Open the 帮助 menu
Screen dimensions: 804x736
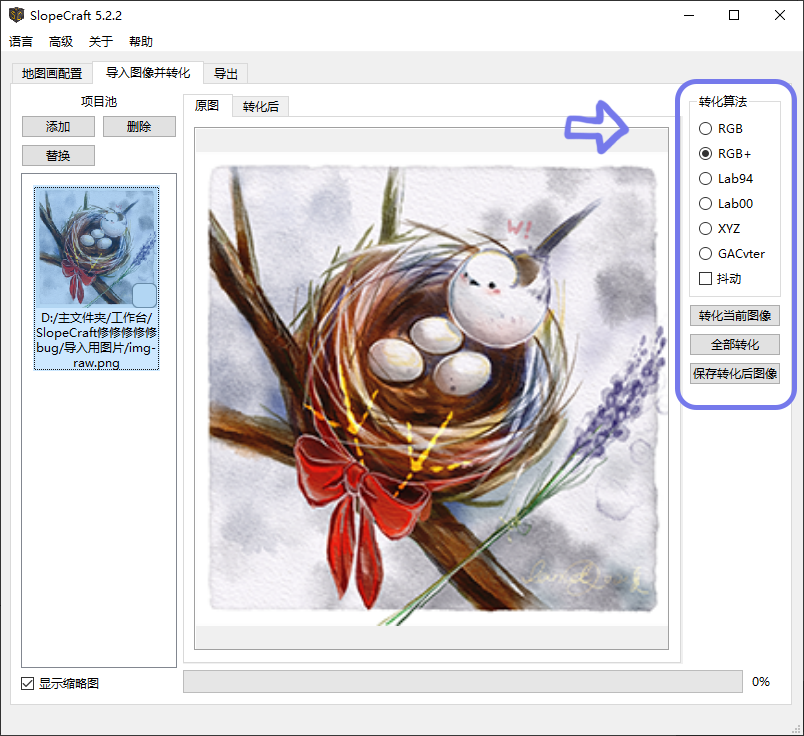pyautogui.click(x=141, y=42)
